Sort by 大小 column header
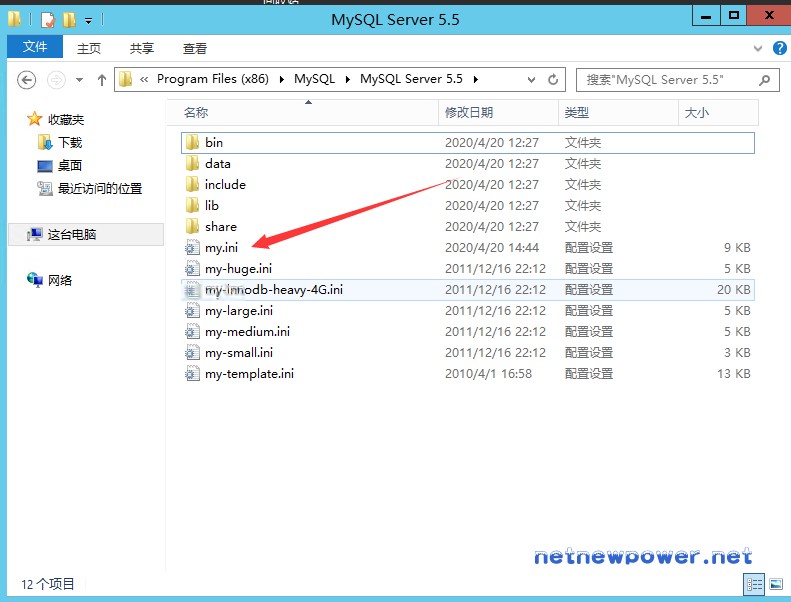This screenshot has height=602, width=791. (718, 113)
